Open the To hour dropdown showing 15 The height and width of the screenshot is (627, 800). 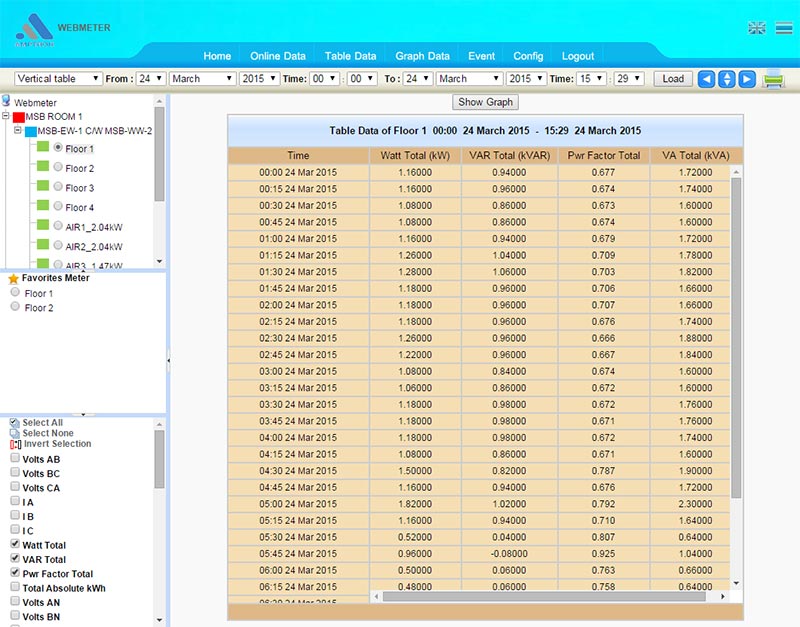[x=591, y=79]
